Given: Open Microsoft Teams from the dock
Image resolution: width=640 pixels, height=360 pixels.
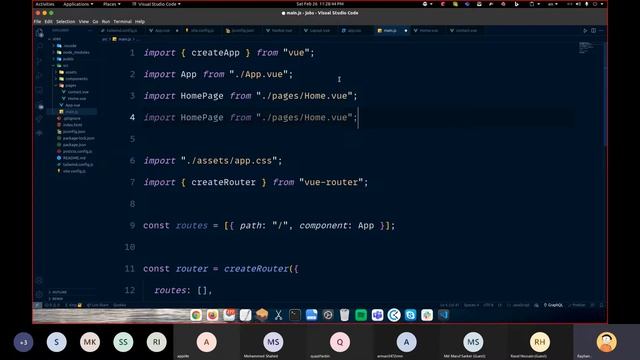Looking at the screenshot, I should [378, 315].
